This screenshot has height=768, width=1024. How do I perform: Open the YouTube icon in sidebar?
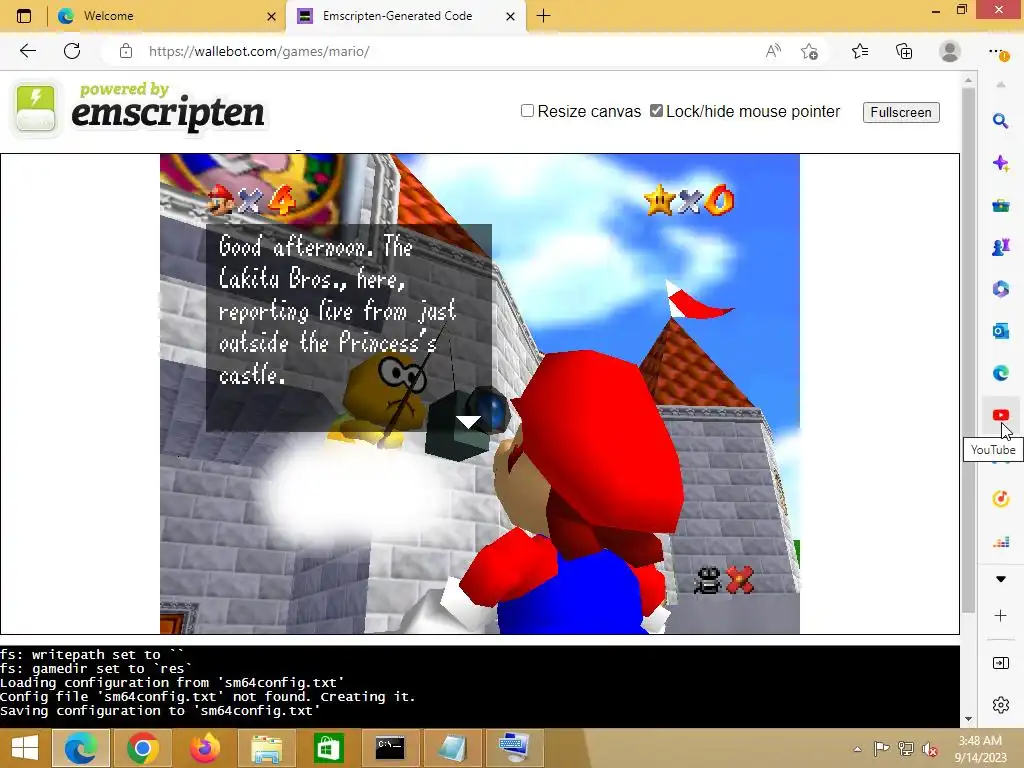coord(1000,415)
